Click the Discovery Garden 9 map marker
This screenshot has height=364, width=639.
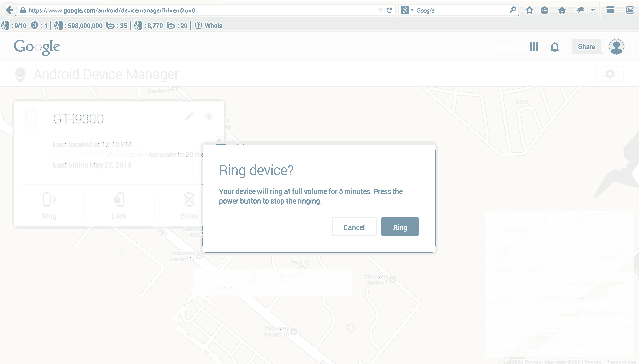pyautogui.click(x=392, y=280)
